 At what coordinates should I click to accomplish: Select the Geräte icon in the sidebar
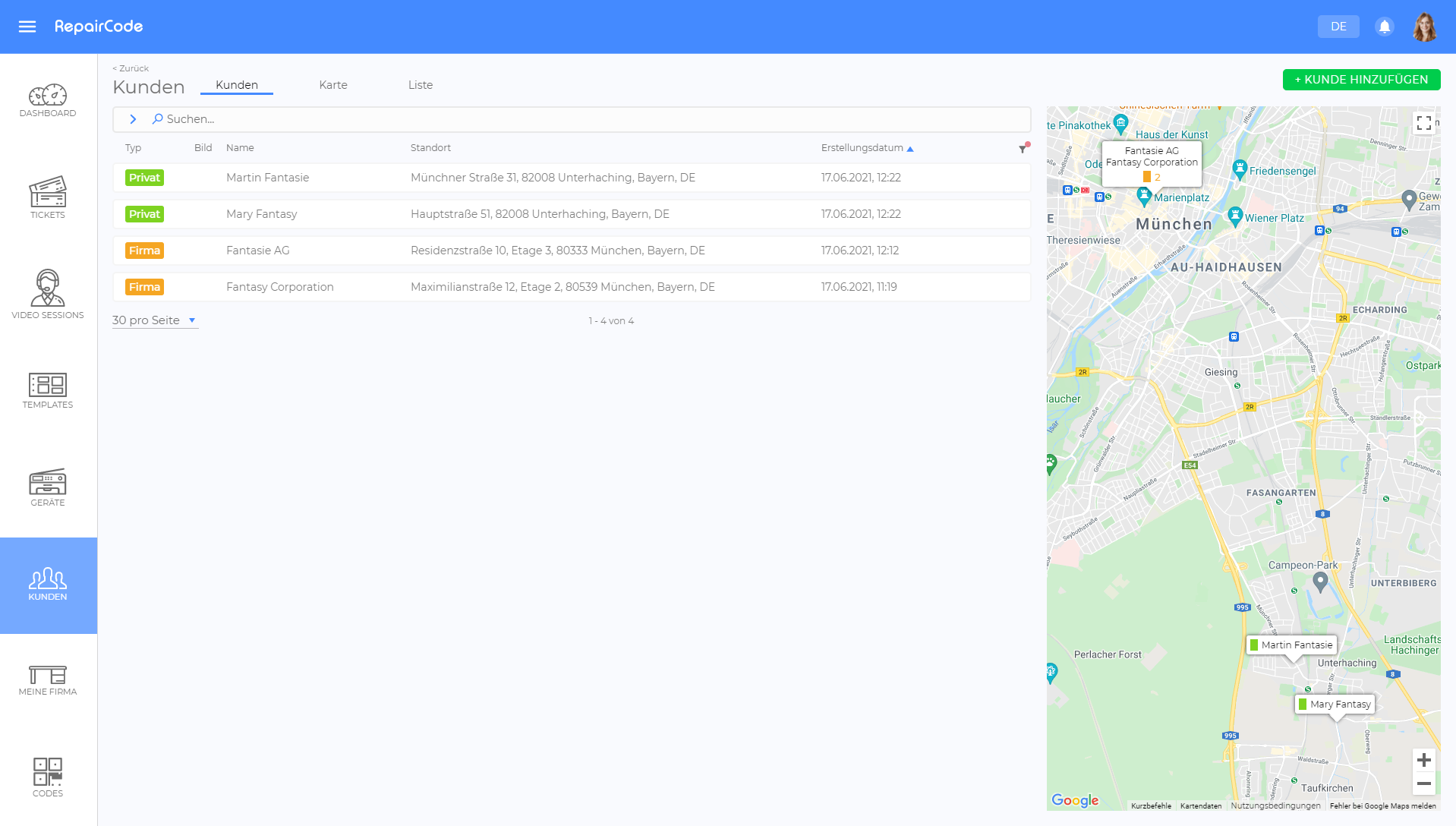click(x=48, y=486)
